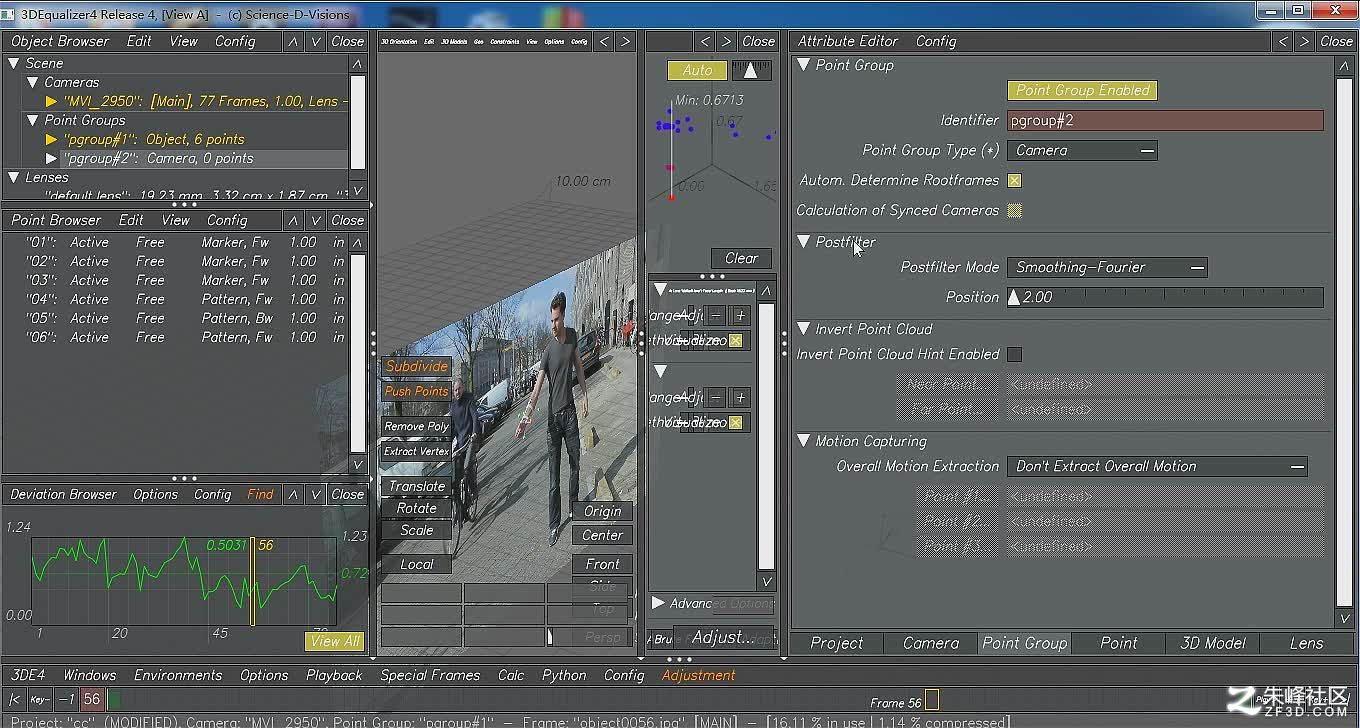Image resolution: width=1360 pixels, height=728 pixels.
Task: Click the Remove Poly button
Action: [x=417, y=426]
